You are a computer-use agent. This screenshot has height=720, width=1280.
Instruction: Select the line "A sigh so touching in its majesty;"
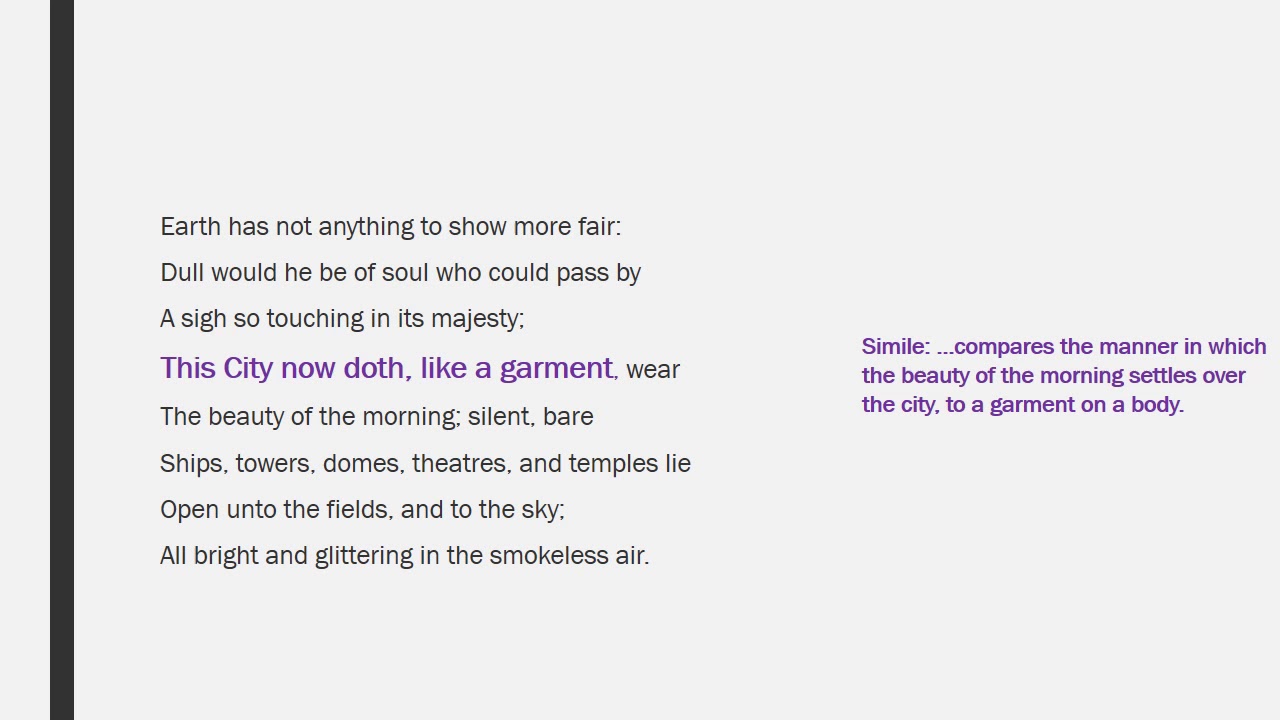pyautogui.click(x=342, y=319)
